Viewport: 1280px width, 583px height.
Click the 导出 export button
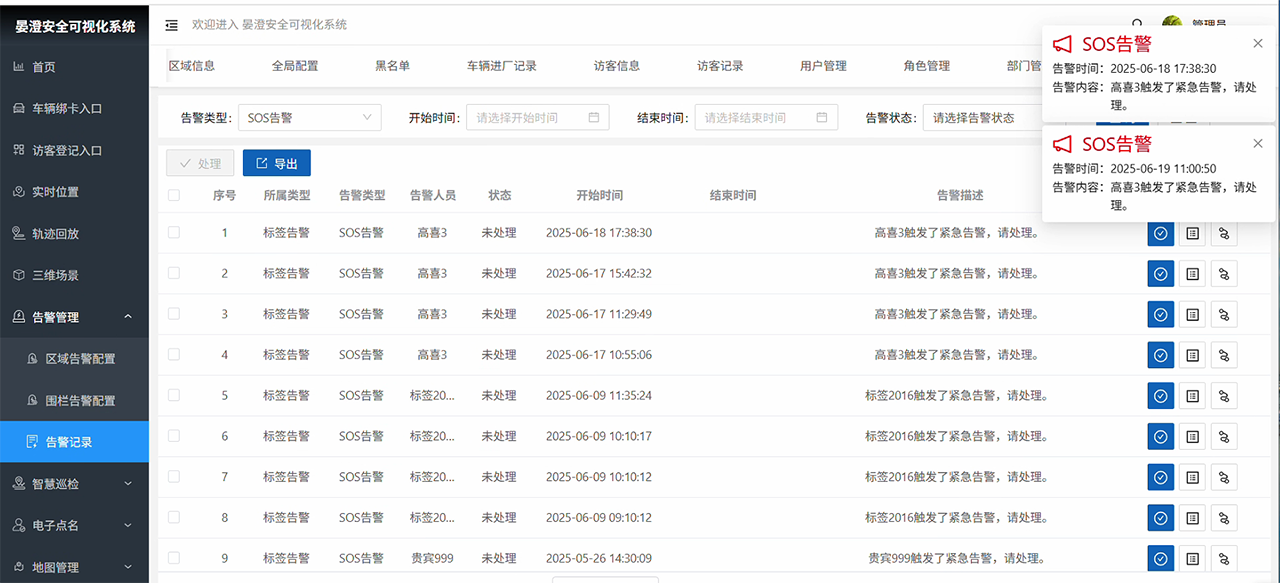click(x=277, y=164)
